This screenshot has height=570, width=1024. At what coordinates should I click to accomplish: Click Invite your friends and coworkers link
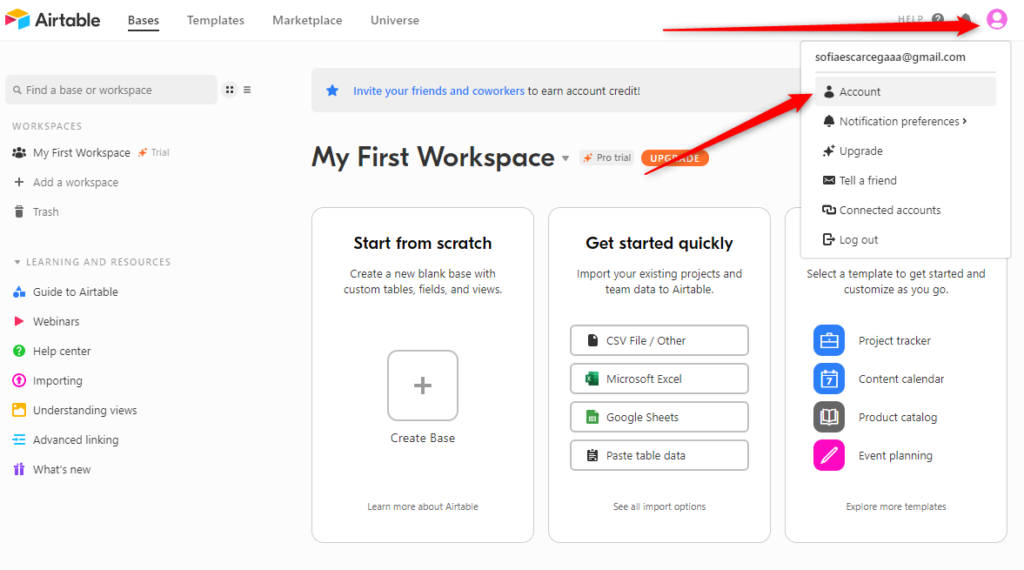coord(439,91)
